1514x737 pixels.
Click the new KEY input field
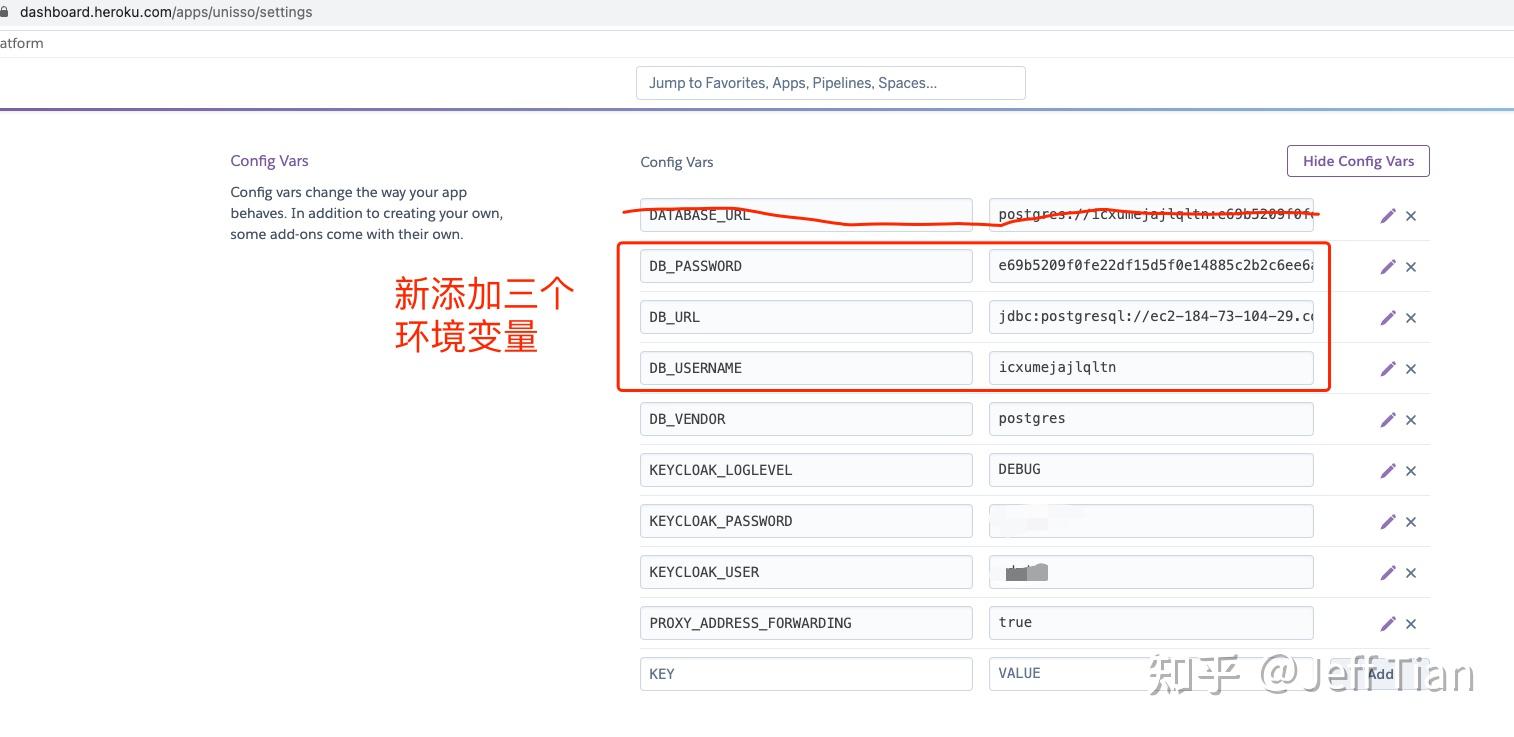806,674
